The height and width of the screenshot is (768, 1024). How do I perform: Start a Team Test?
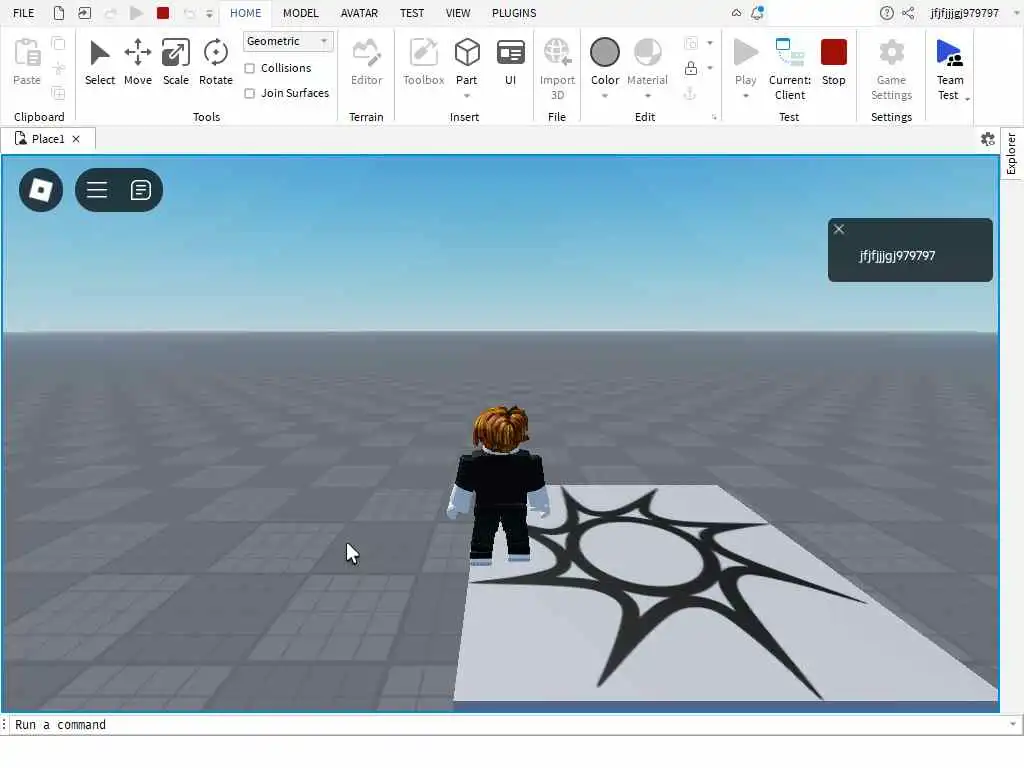click(x=950, y=69)
